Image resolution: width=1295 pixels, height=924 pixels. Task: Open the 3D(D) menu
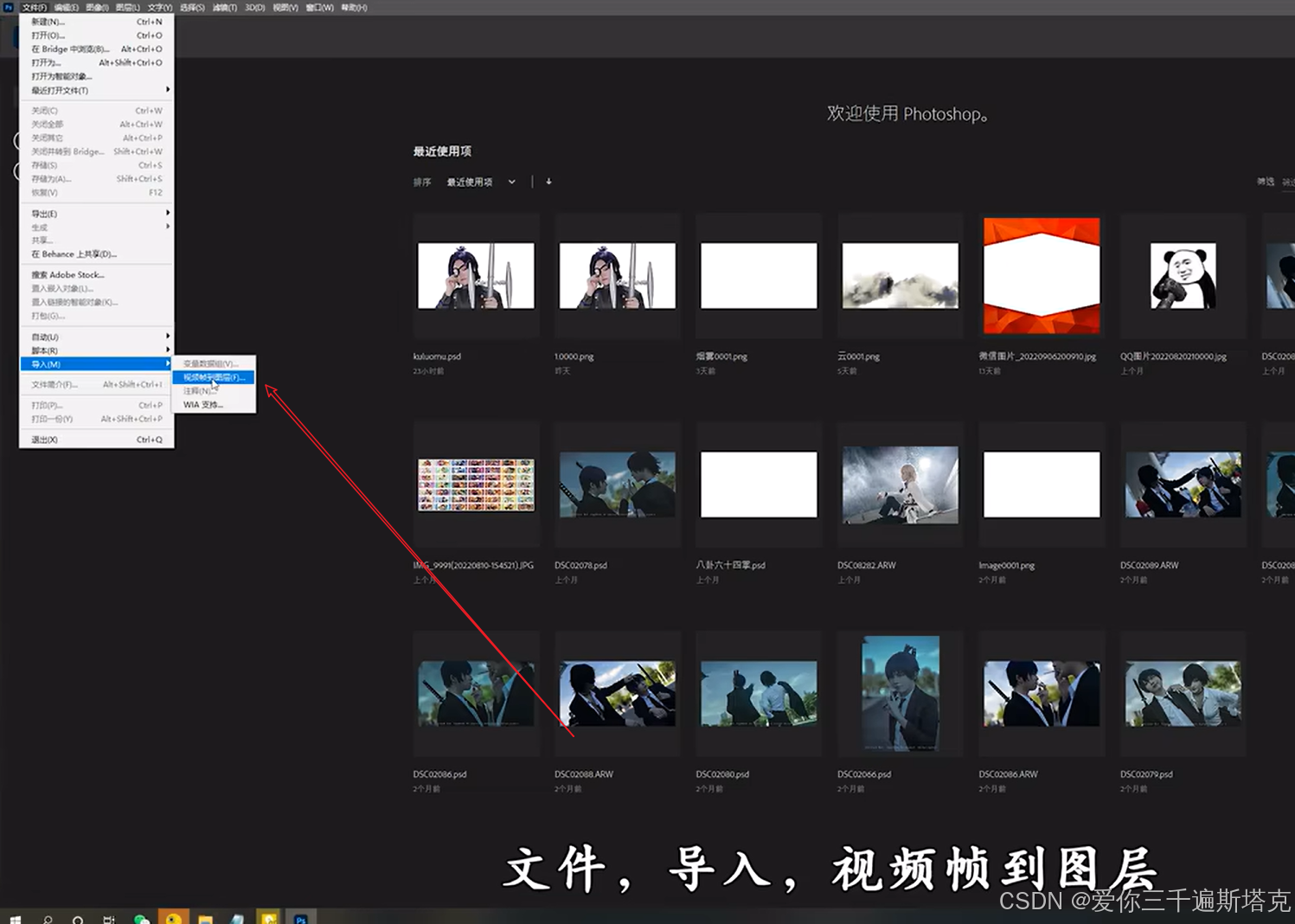[x=255, y=7]
